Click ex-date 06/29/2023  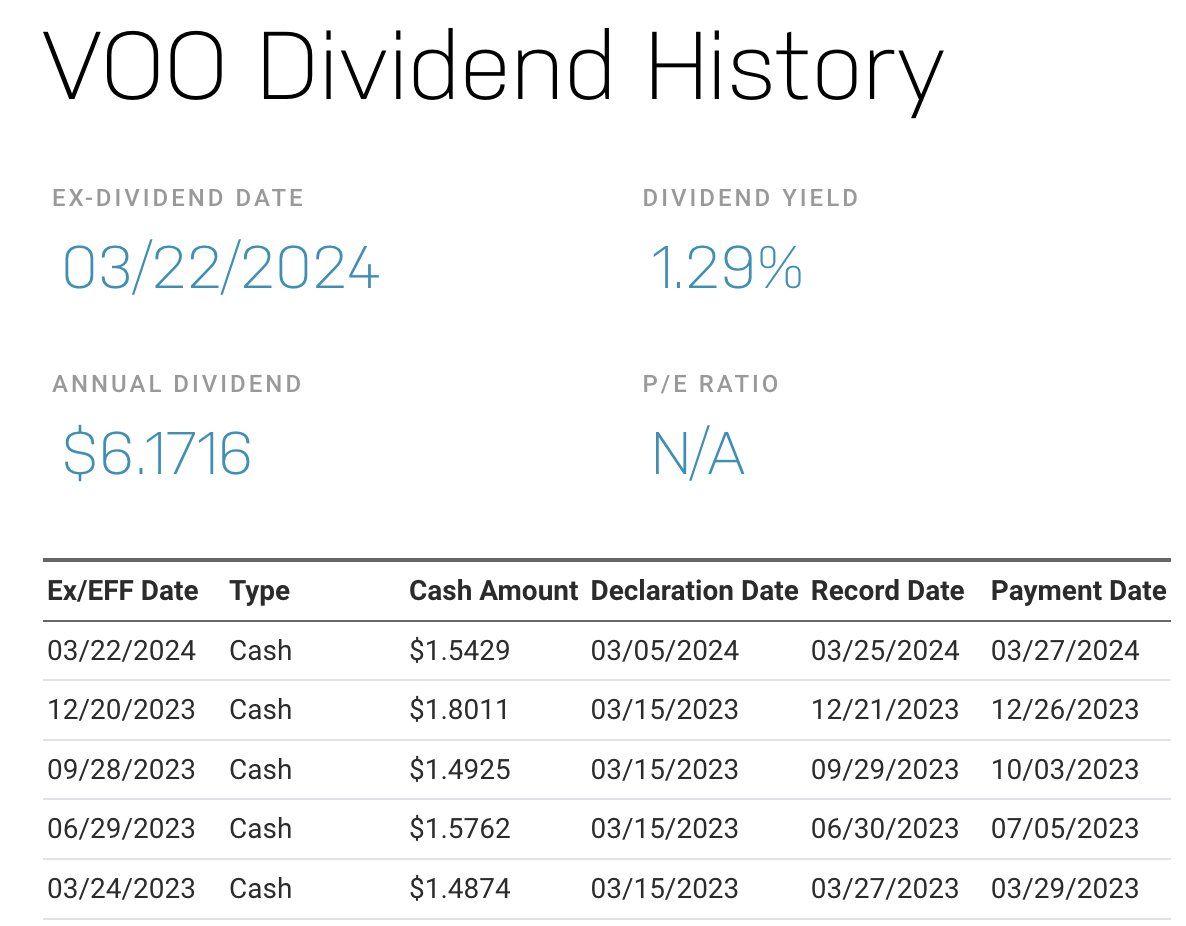coord(121,828)
